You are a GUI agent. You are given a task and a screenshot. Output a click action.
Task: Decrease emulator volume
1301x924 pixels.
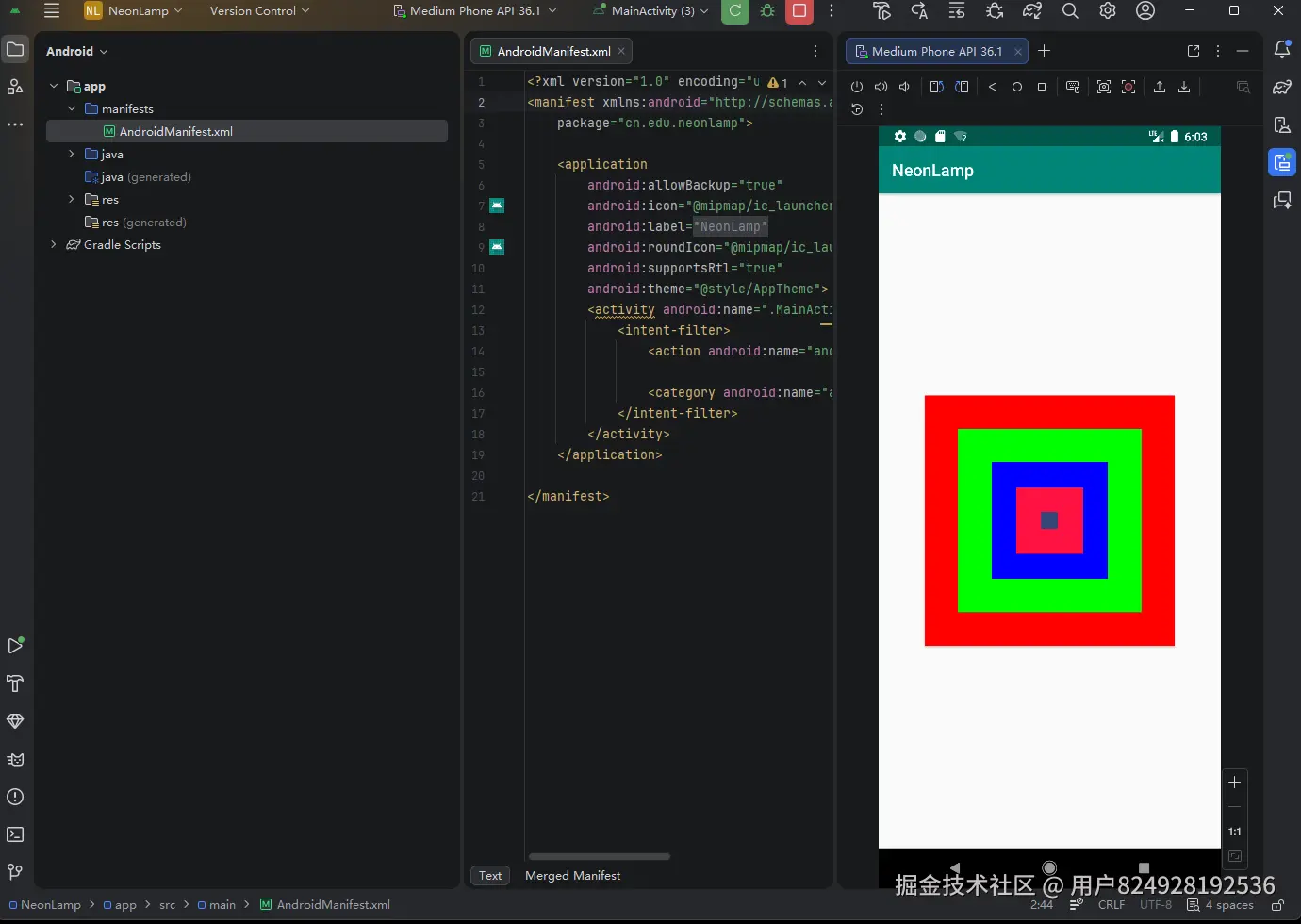pyautogui.click(x=904, y=87)
